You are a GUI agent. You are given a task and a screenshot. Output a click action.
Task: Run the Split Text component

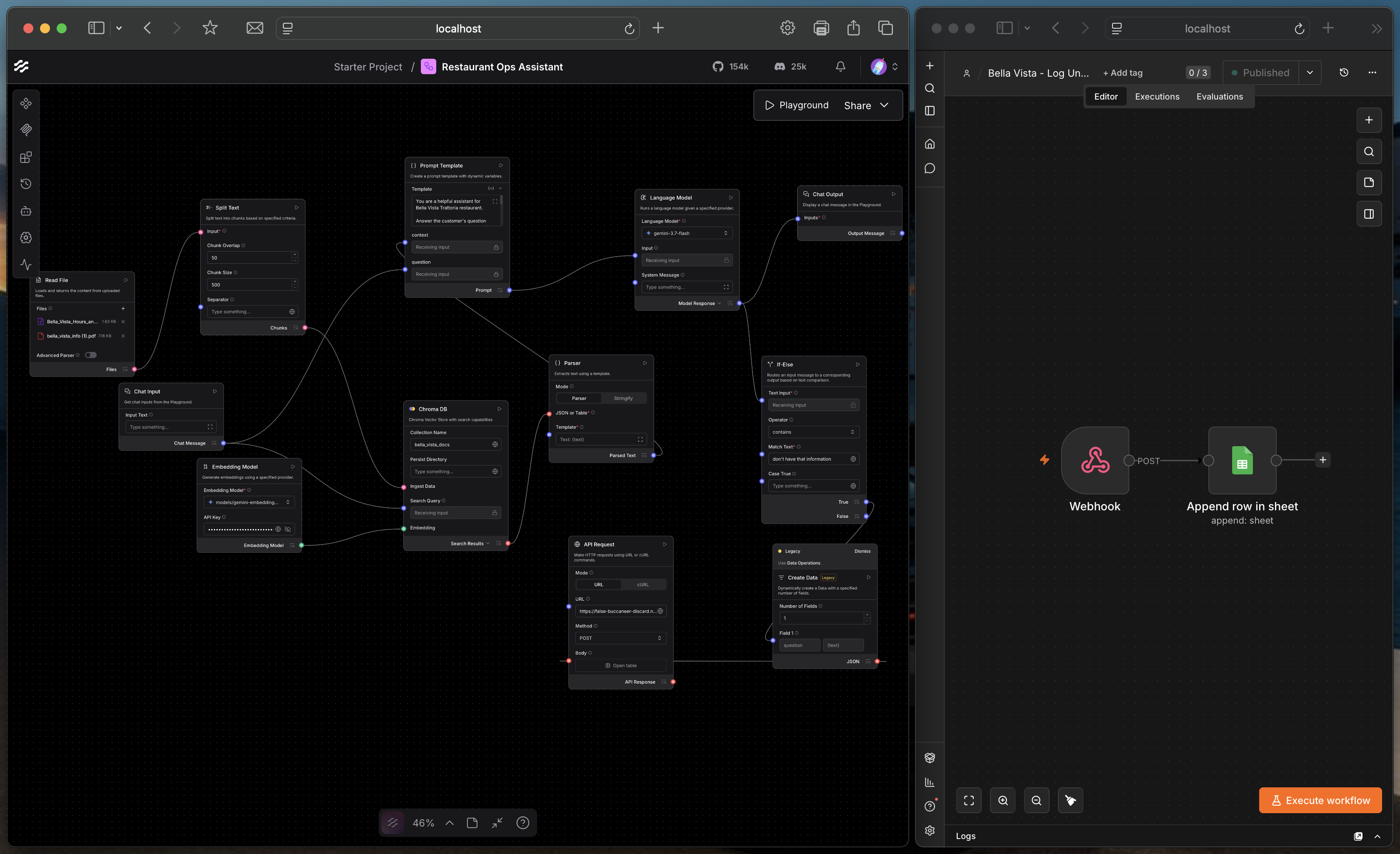296,207
